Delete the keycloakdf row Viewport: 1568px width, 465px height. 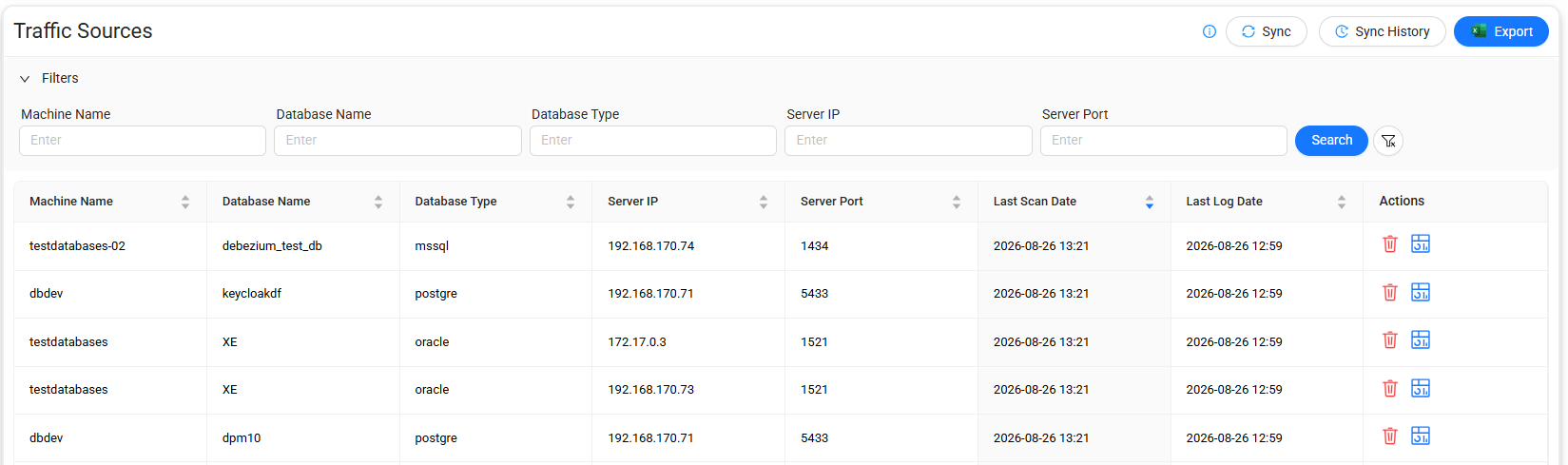(1390, 292)
